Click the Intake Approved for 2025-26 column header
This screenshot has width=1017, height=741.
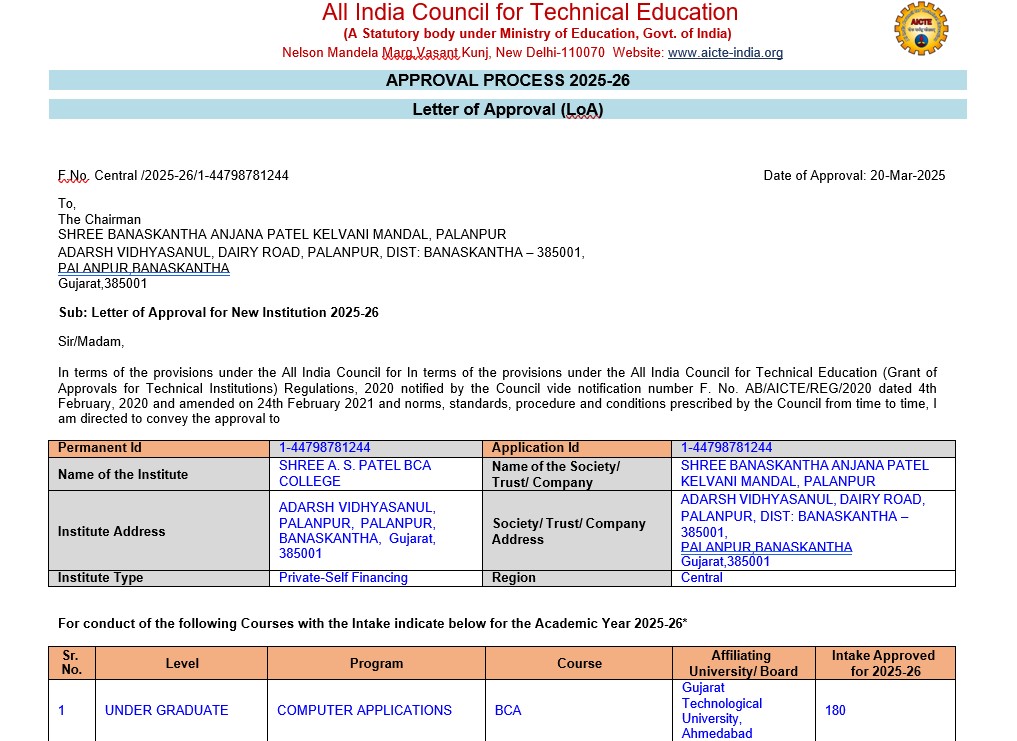point(883,663)
